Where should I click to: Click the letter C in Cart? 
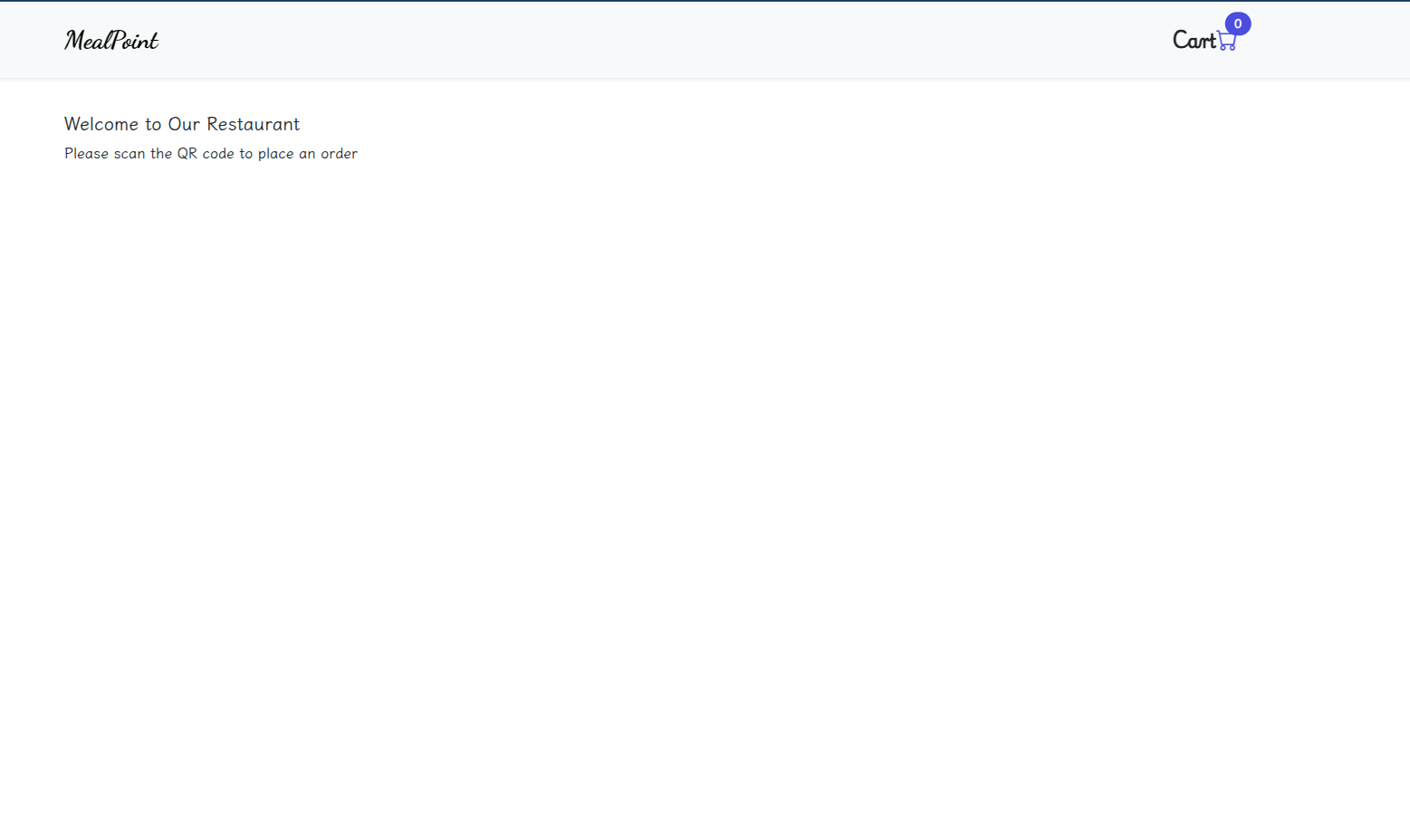pos(1181,40)
